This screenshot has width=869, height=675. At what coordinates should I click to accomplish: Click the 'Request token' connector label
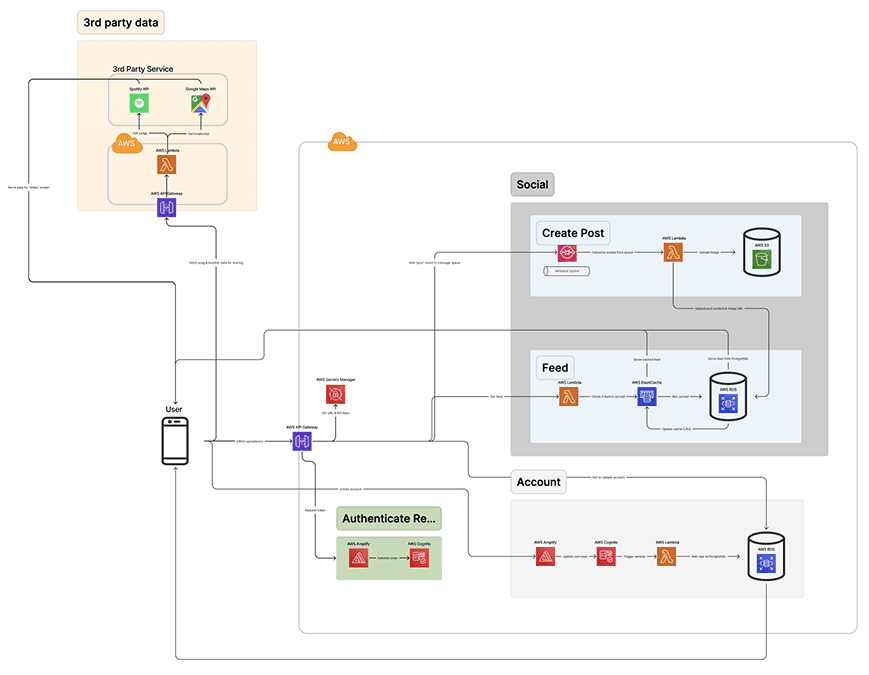pos(315,510)
